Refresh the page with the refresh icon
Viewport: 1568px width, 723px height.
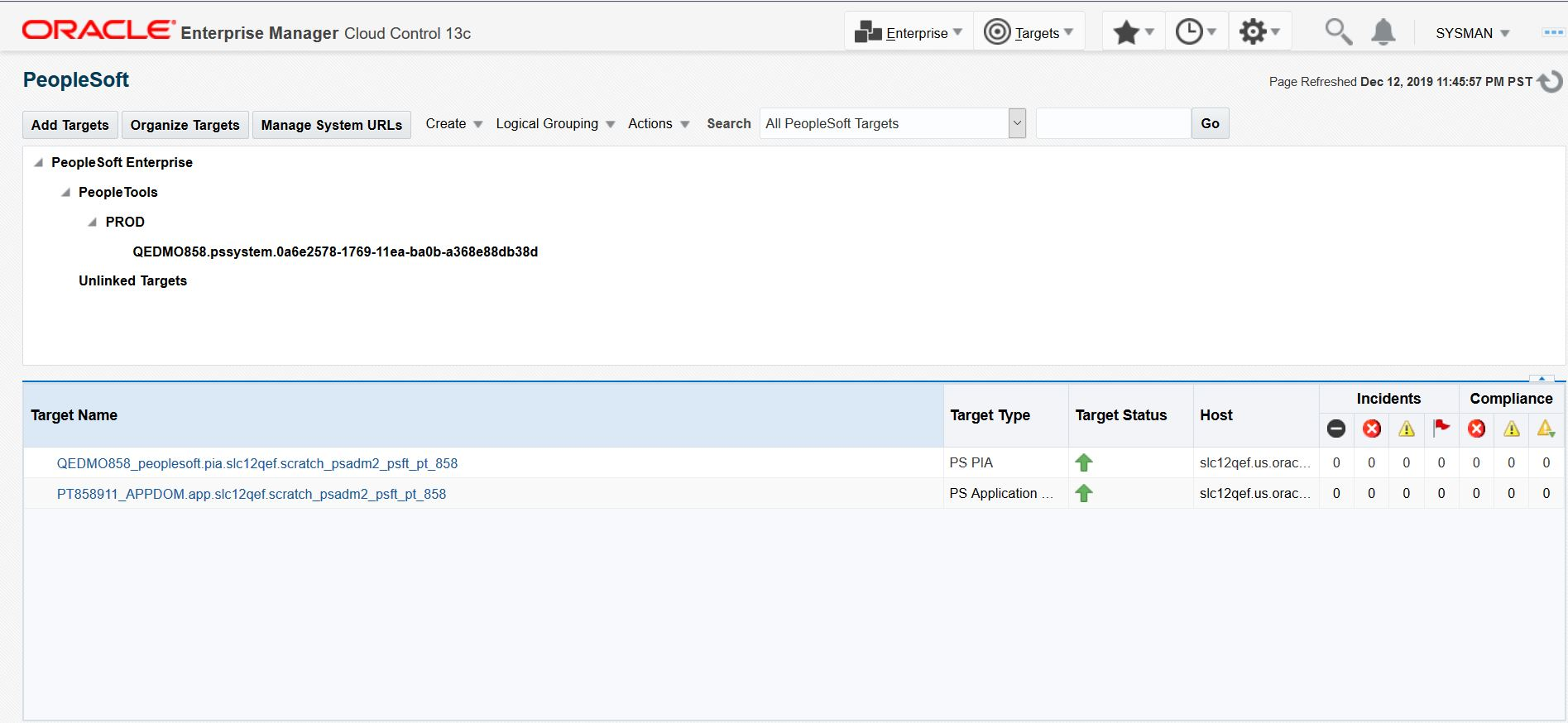(1551, 81)
